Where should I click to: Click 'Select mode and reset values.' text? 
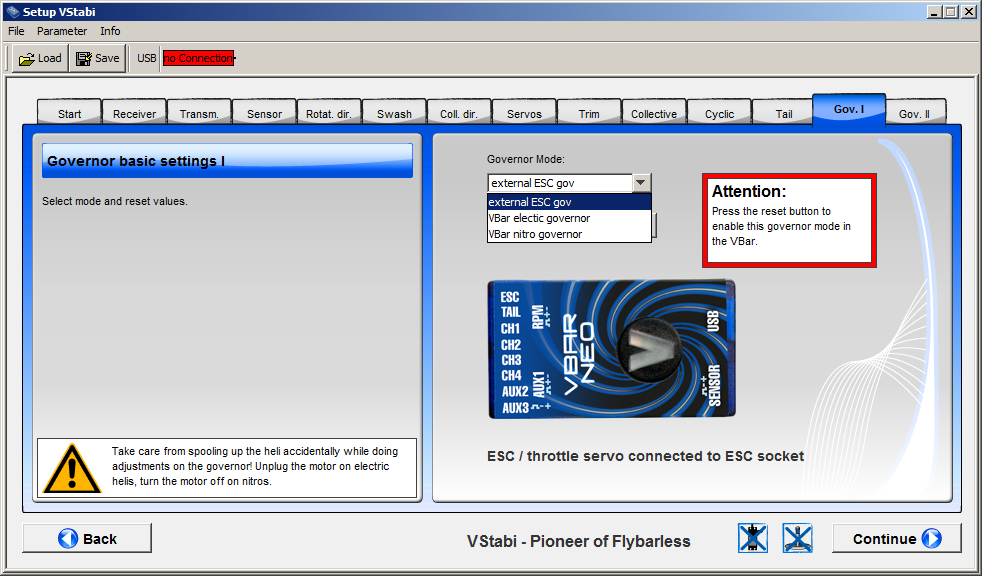115,202
